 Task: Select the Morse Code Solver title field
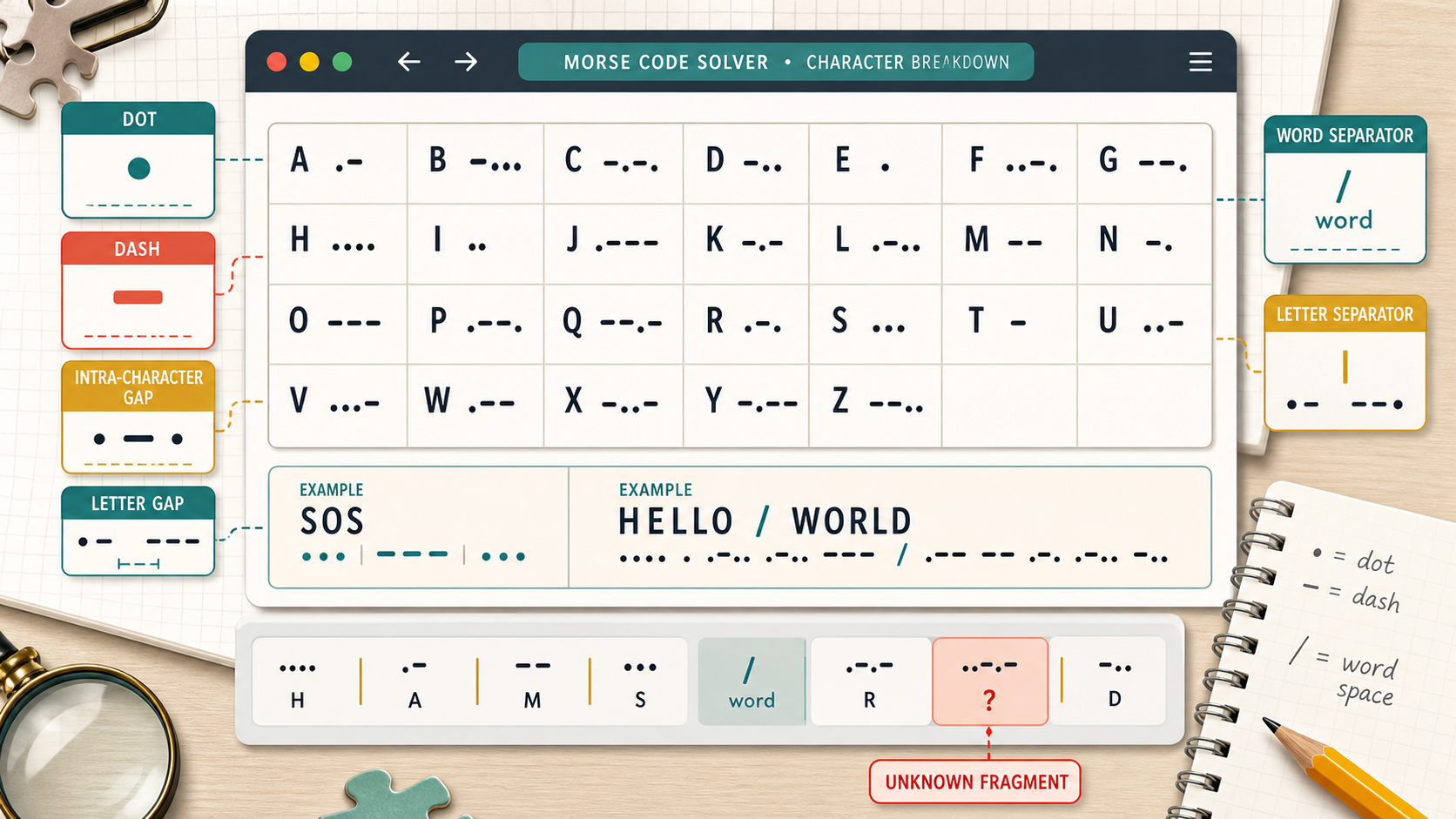pos(776,62)
